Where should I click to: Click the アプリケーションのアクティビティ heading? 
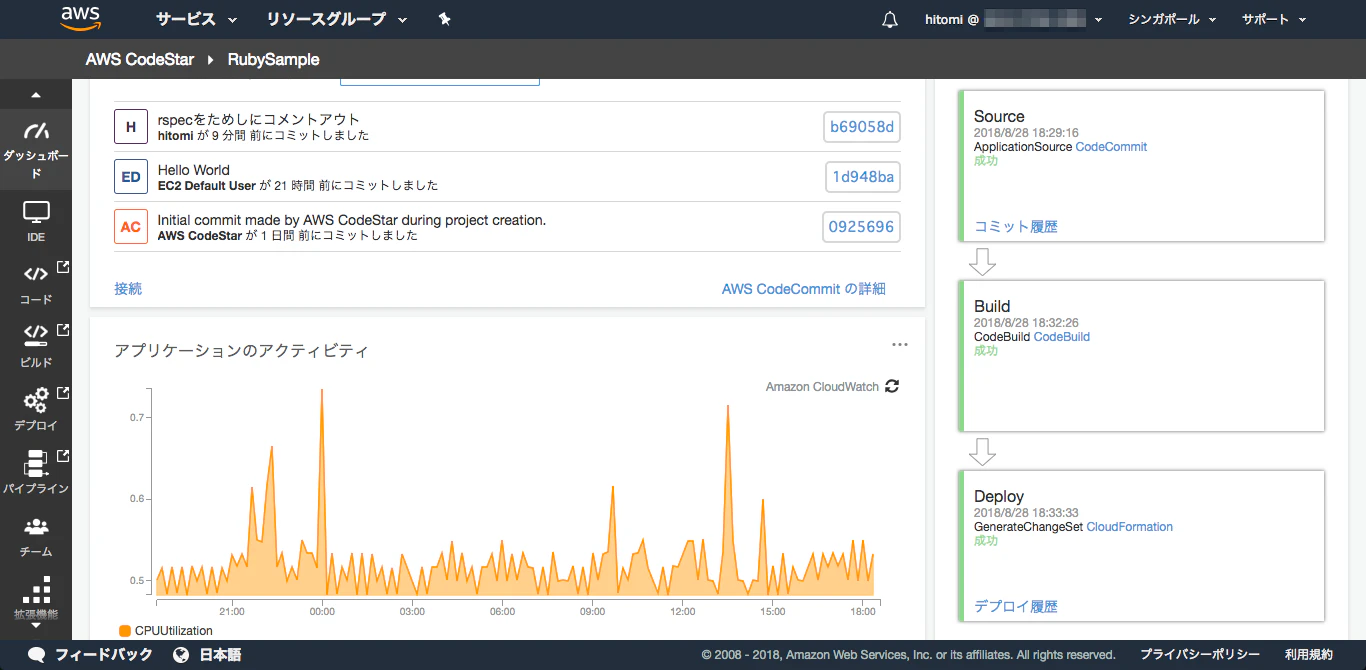(x=241, y=350)
